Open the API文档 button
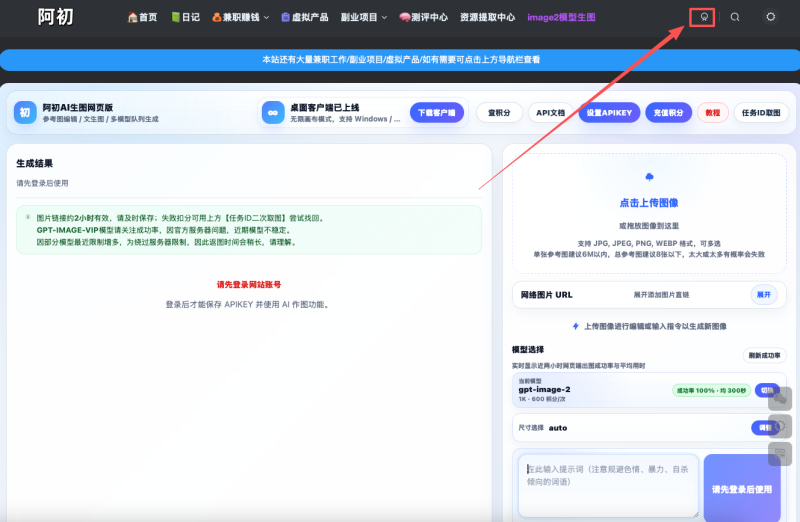800x522 pixels. [x=551, y=113]
